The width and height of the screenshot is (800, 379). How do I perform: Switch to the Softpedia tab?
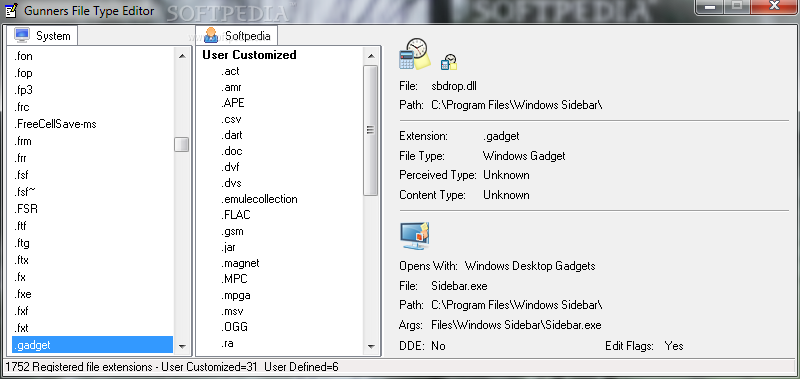(236, 36)
